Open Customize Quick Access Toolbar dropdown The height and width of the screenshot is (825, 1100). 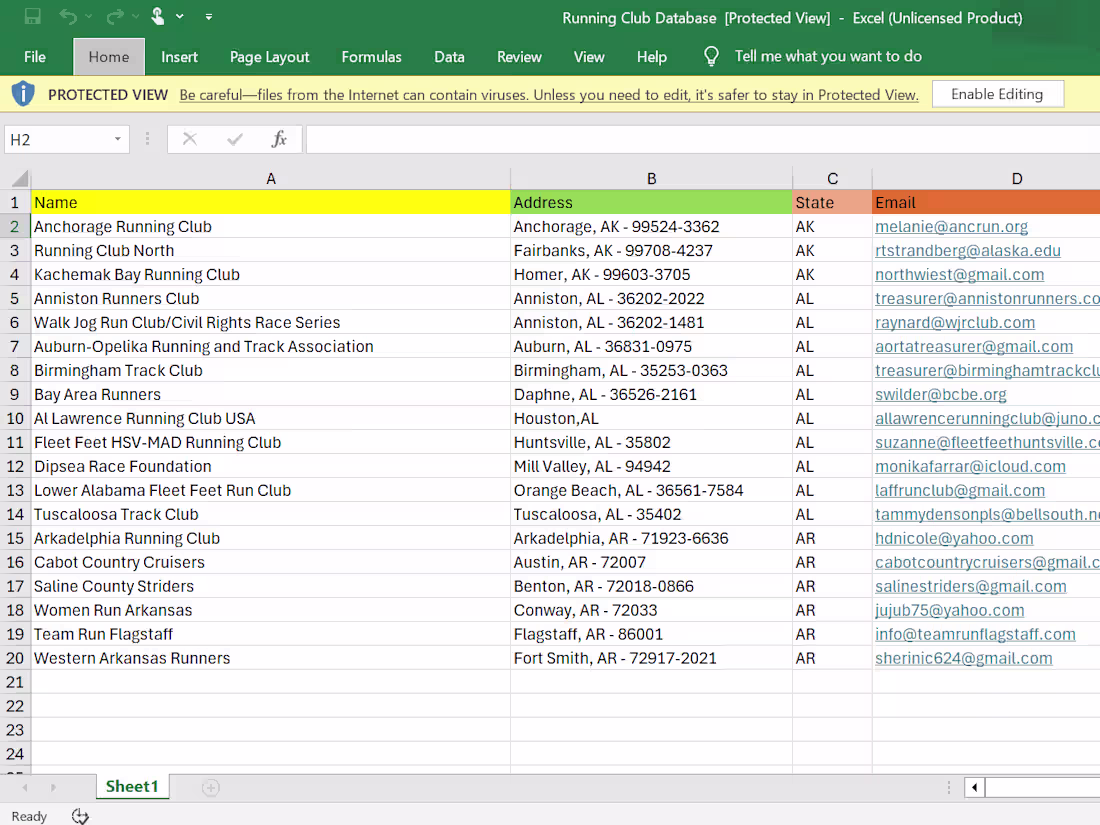[209, 17]
